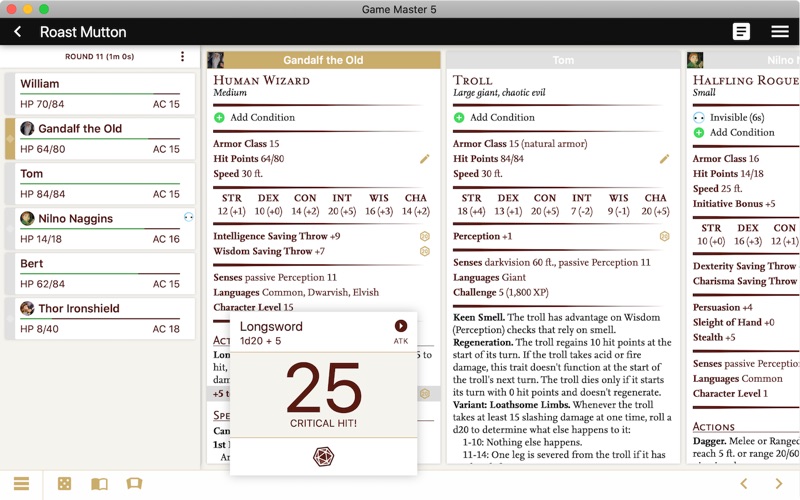Screen dimensions: 800x500
Task: Click the Longsword ATK play button
Action: (401, 326)
